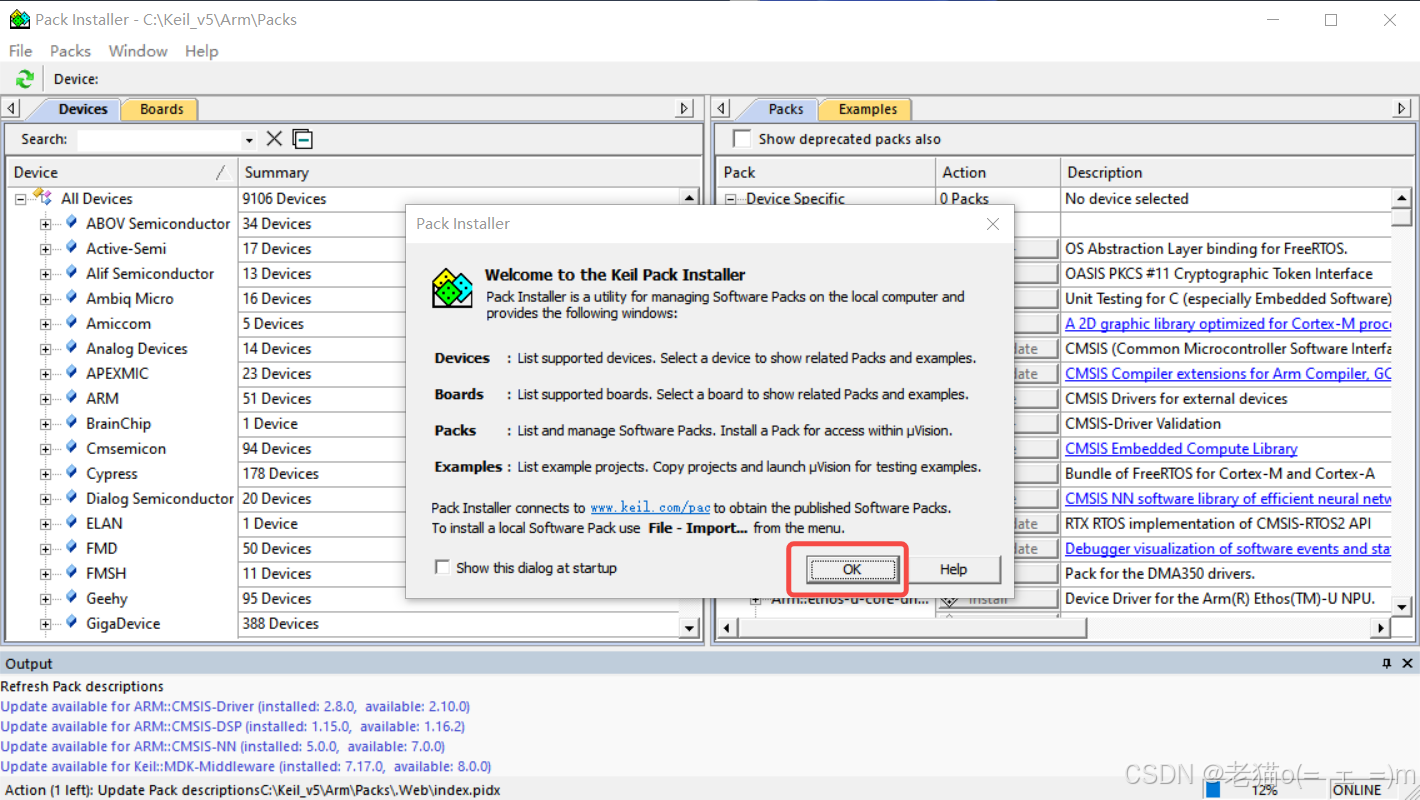The width and height of the screenshot is (1420, 800).
Task: Click the Pack Installer dialog logo icon
Action: [x=452, y=288]
